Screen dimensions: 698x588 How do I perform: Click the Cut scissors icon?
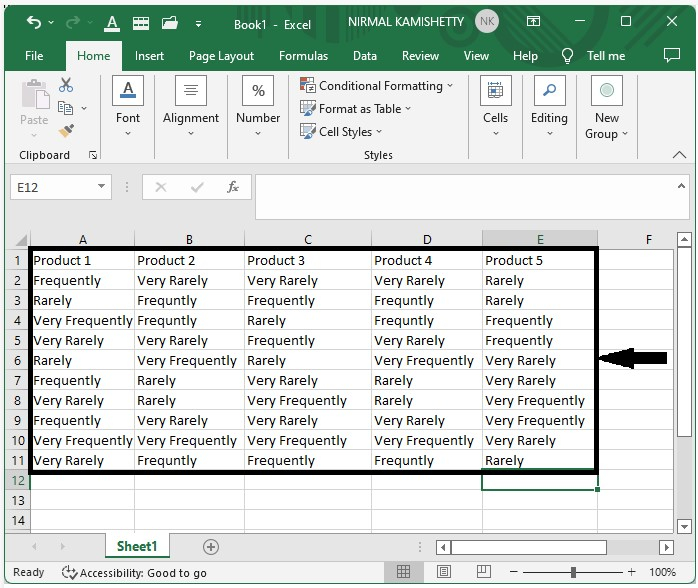click(x=66, y=85)
